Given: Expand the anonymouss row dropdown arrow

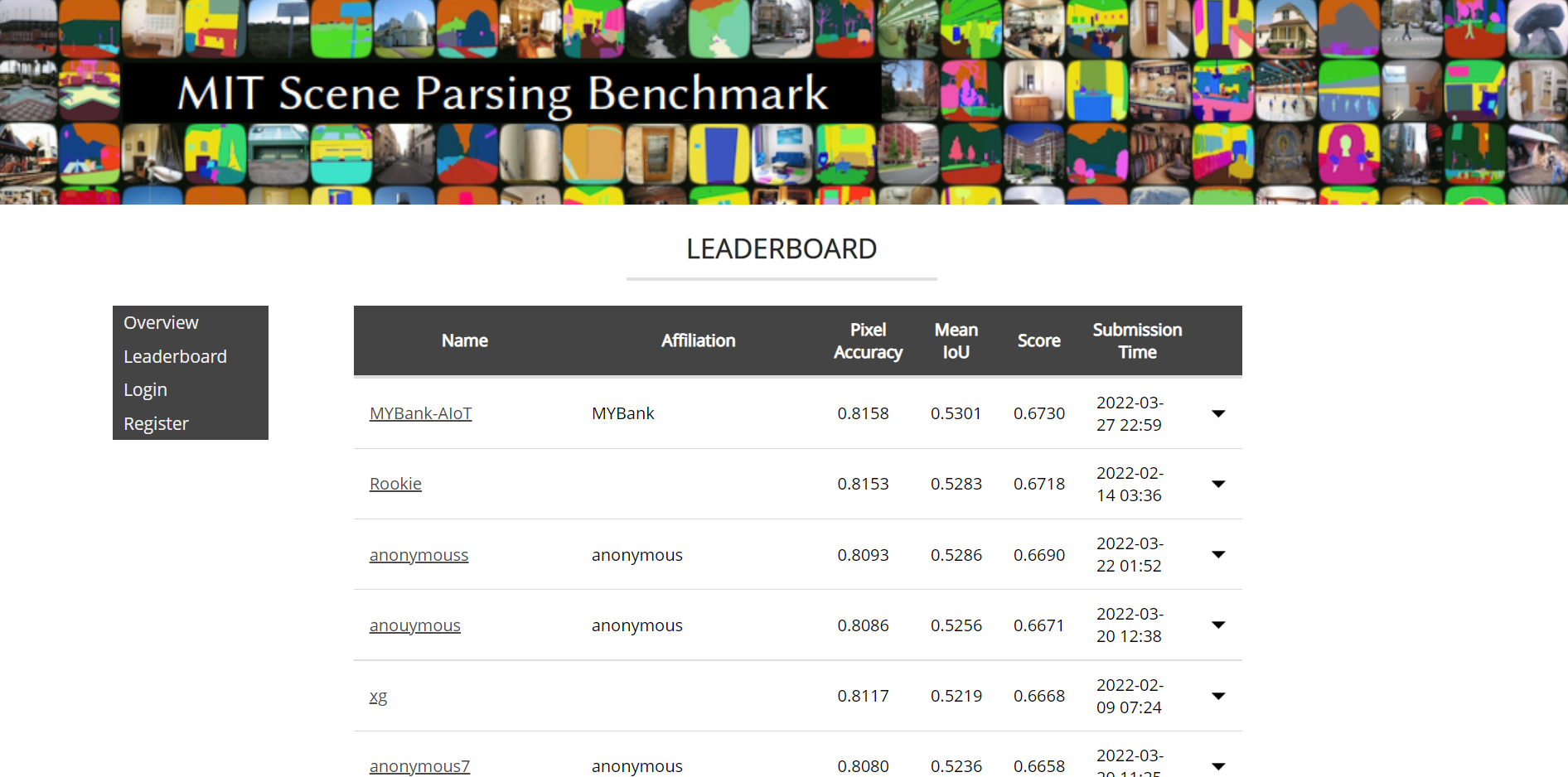Looking at the screenshot, I should (1217, 554).
